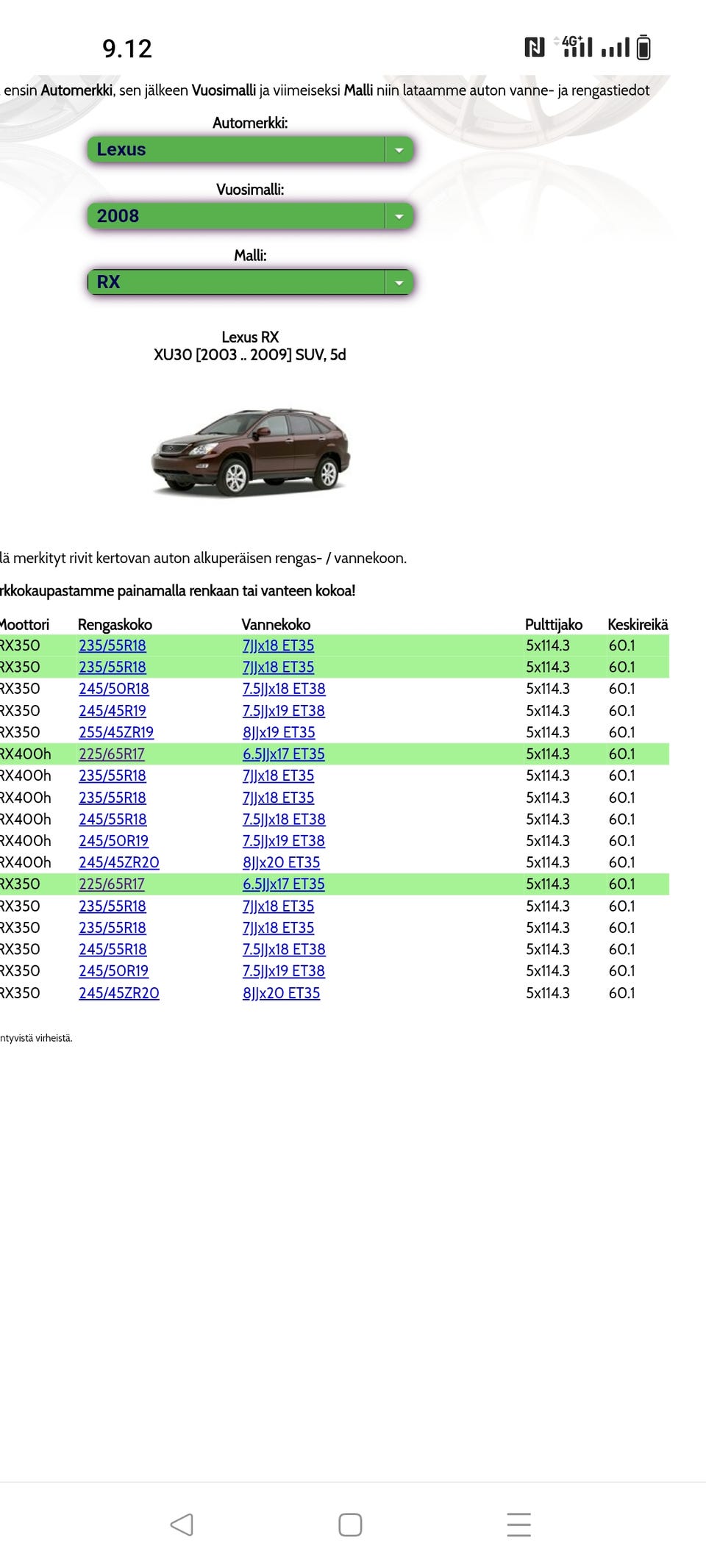Tap the Android back navigation icon
This screenshot has height=1568, width=706.
182,1525
